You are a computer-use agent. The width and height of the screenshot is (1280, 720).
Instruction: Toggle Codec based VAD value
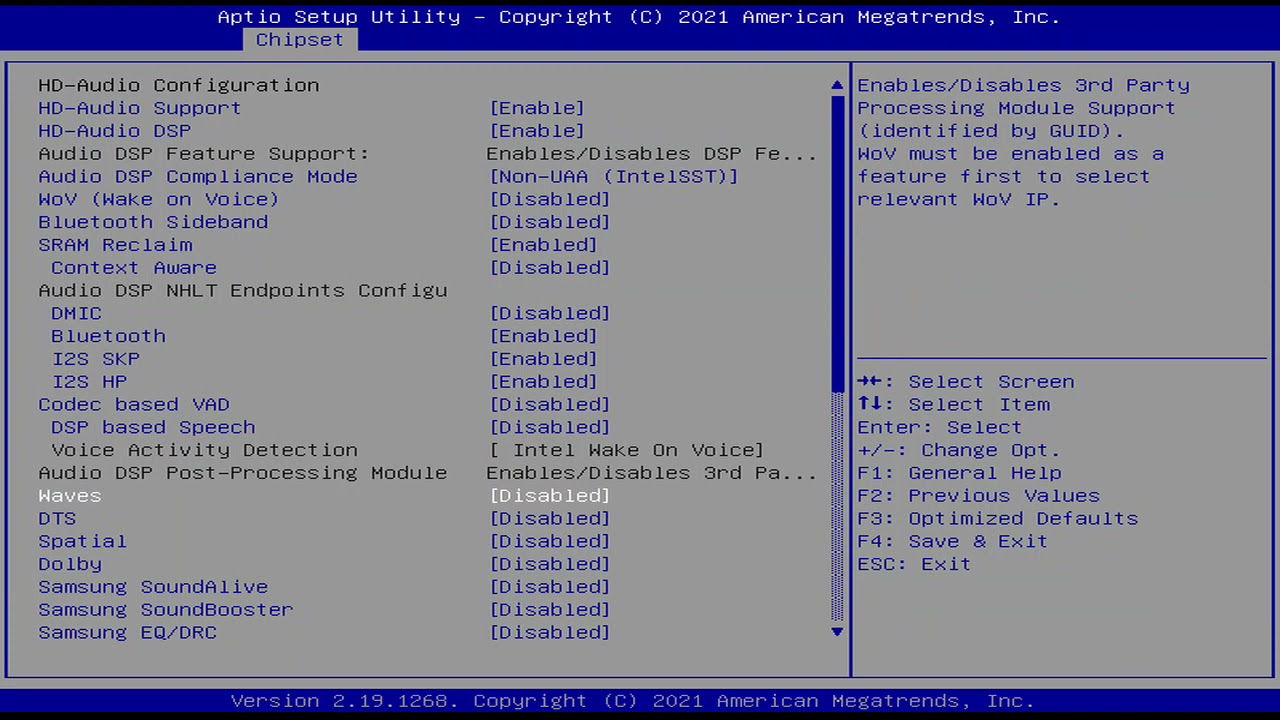click(x=550, y=405)
